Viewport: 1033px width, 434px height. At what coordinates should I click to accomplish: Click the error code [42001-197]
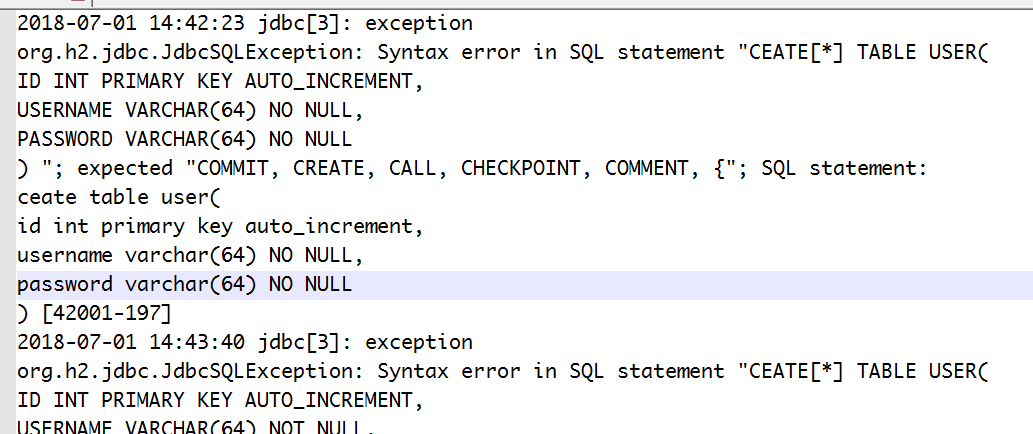tap(106, 313)
